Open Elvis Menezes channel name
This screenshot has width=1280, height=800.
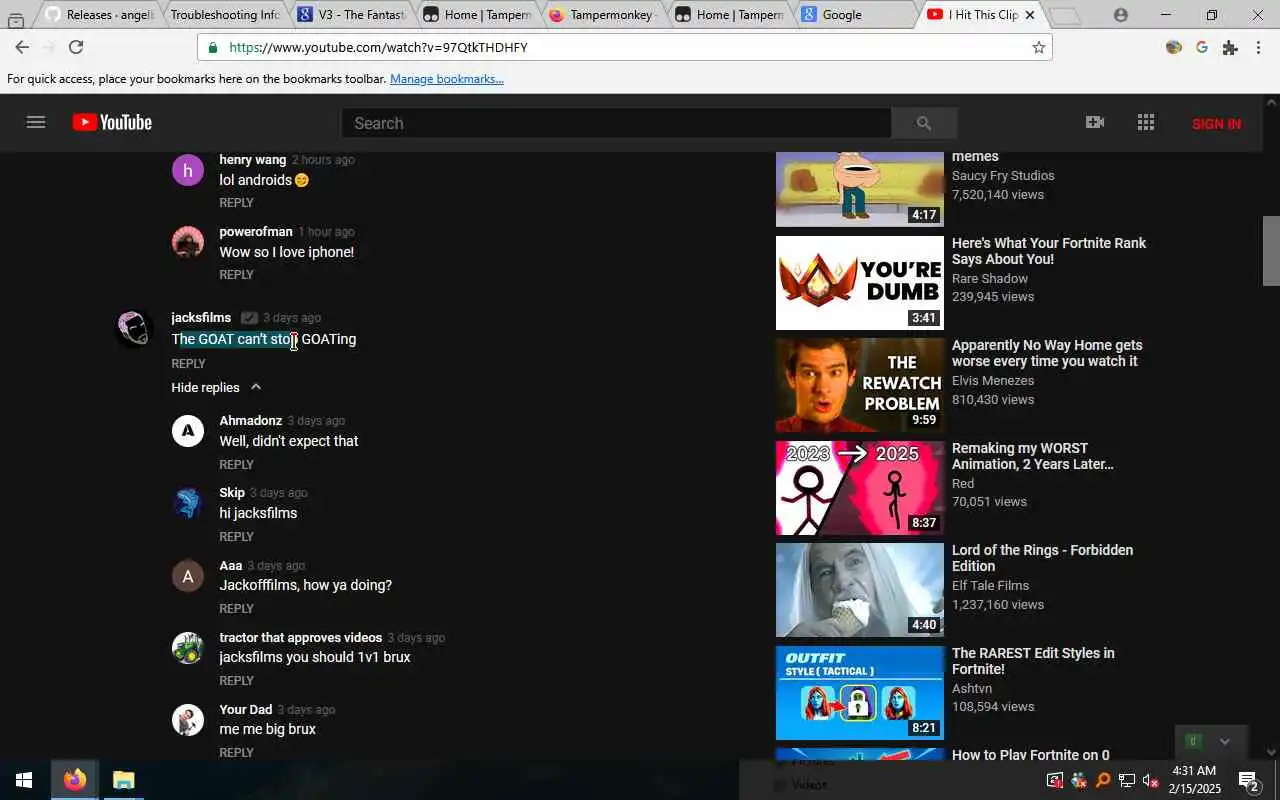993,381
